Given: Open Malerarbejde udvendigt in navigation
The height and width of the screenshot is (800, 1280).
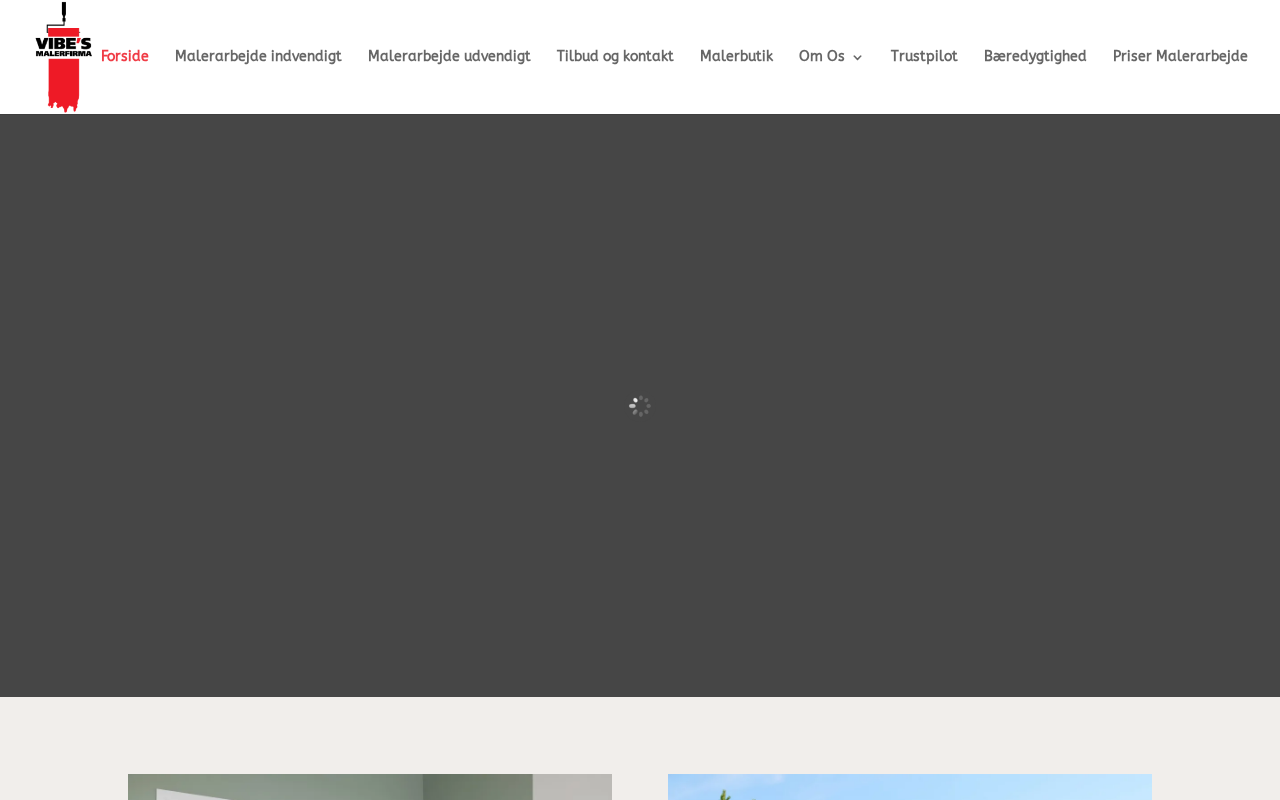Looking at the screenshot, I should tap(449, 57).
